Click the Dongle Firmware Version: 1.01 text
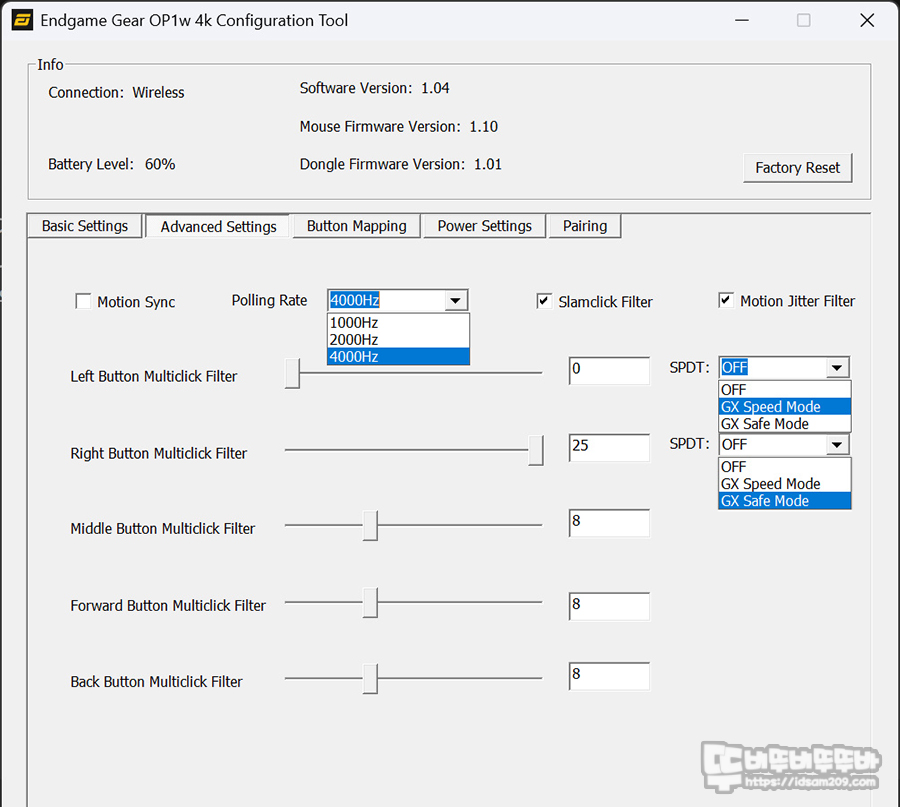The height and width of the screenshot is (807, 900). [x=401, y=164]
